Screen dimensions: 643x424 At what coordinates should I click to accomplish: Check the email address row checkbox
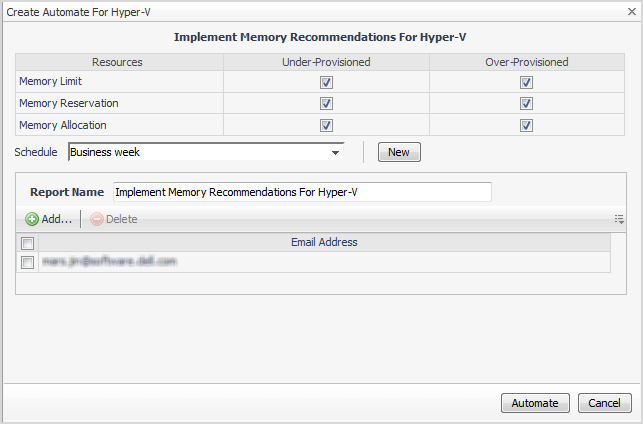coord(28,262)
